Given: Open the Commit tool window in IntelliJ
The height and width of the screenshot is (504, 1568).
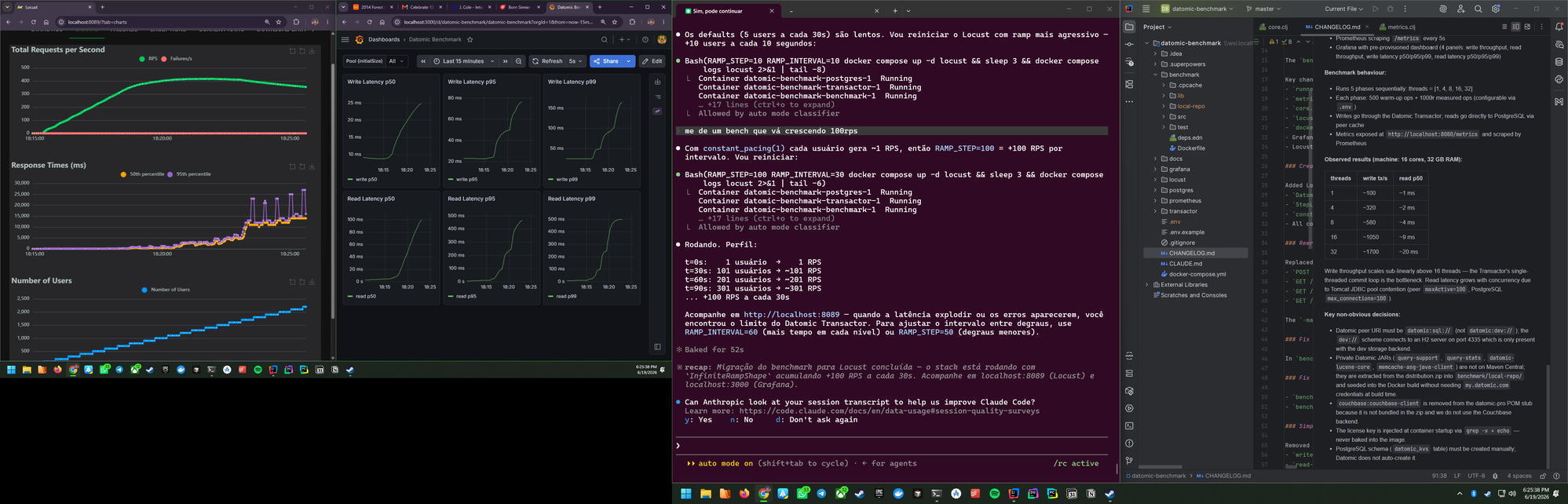Looking at the screenshot, I should click(1129, 45).
